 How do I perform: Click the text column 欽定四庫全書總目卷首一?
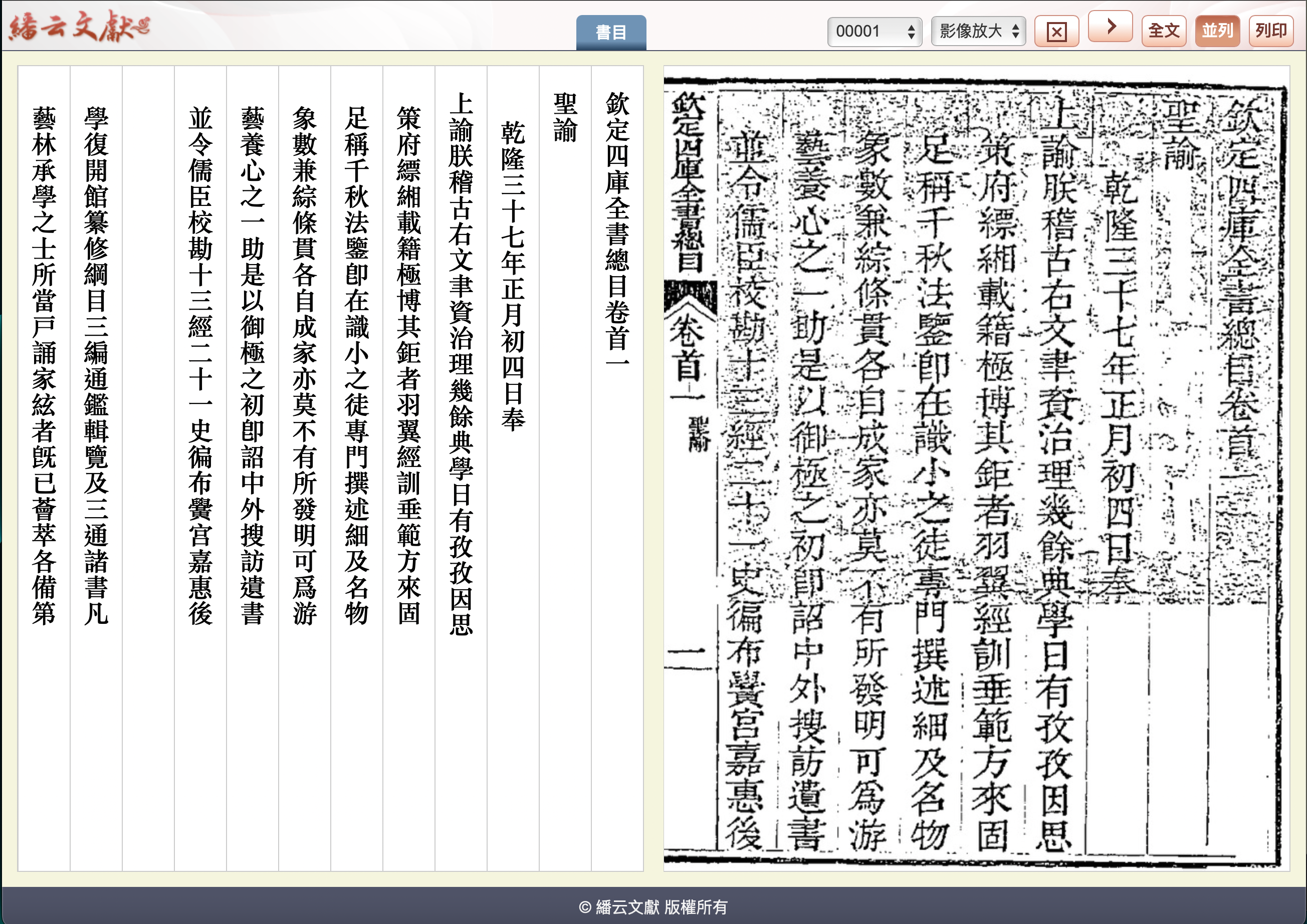coord(617,227)
